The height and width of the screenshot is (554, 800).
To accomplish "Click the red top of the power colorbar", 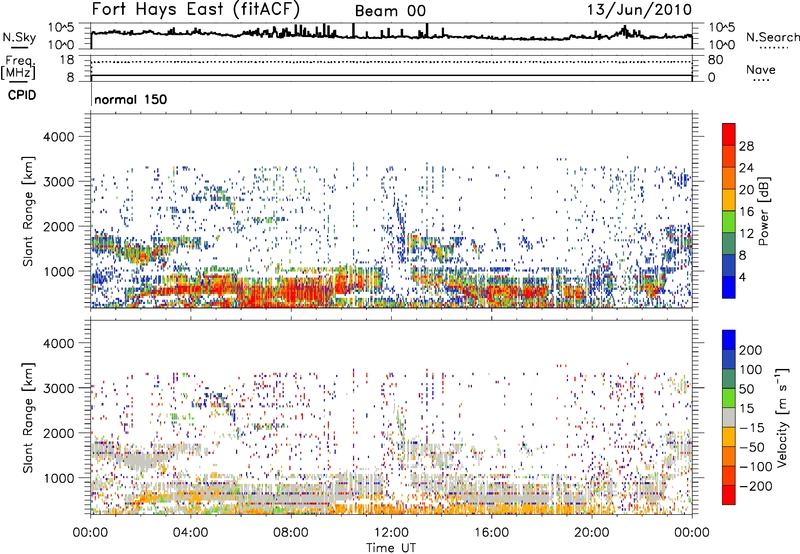I will coord(729,135).
